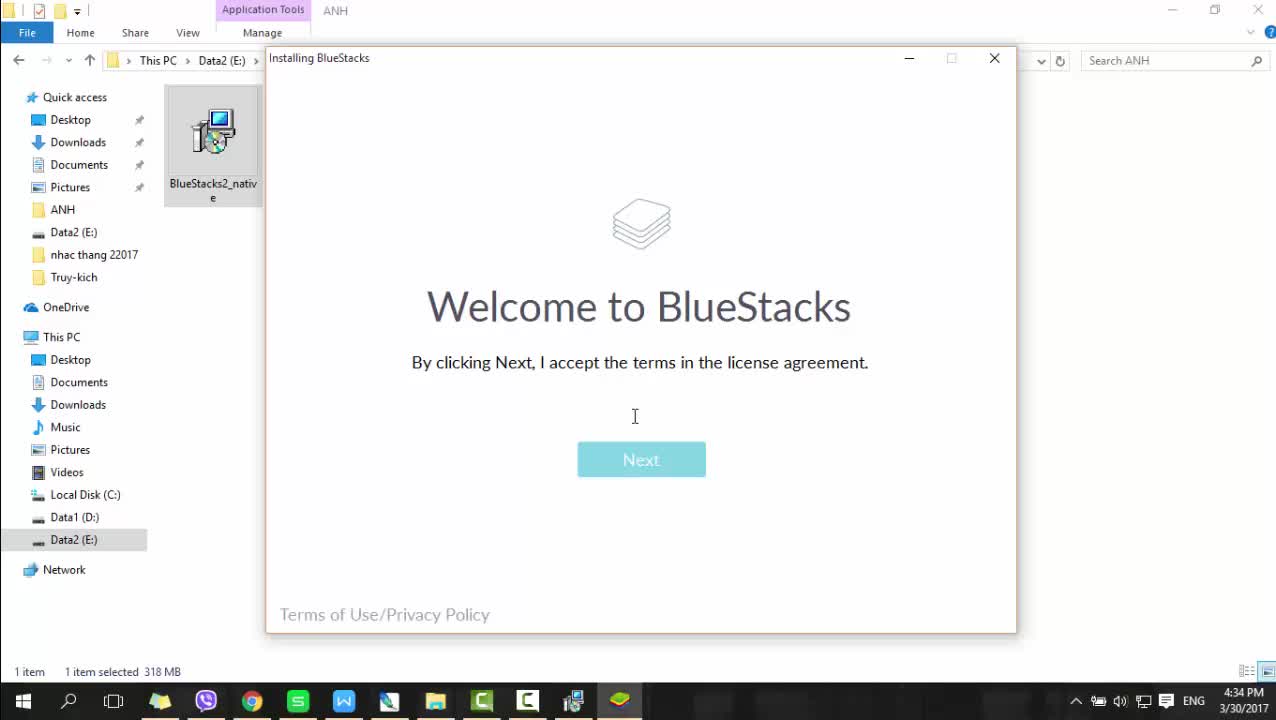The height and width of the screenshot is (720, 1276).
Task: Open the ANH folder in Quick access
Action: [62, 210]
